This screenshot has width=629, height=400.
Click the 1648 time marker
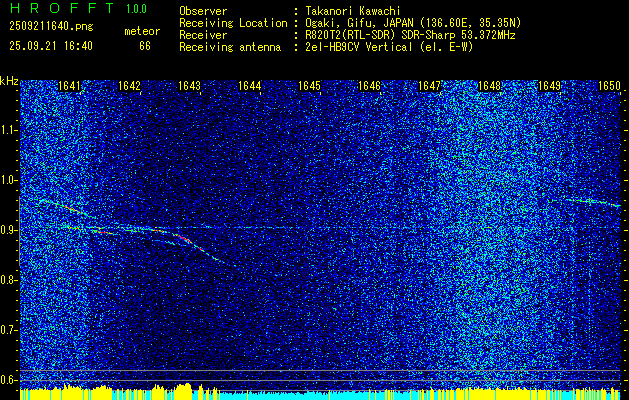[x=489, y=86]
